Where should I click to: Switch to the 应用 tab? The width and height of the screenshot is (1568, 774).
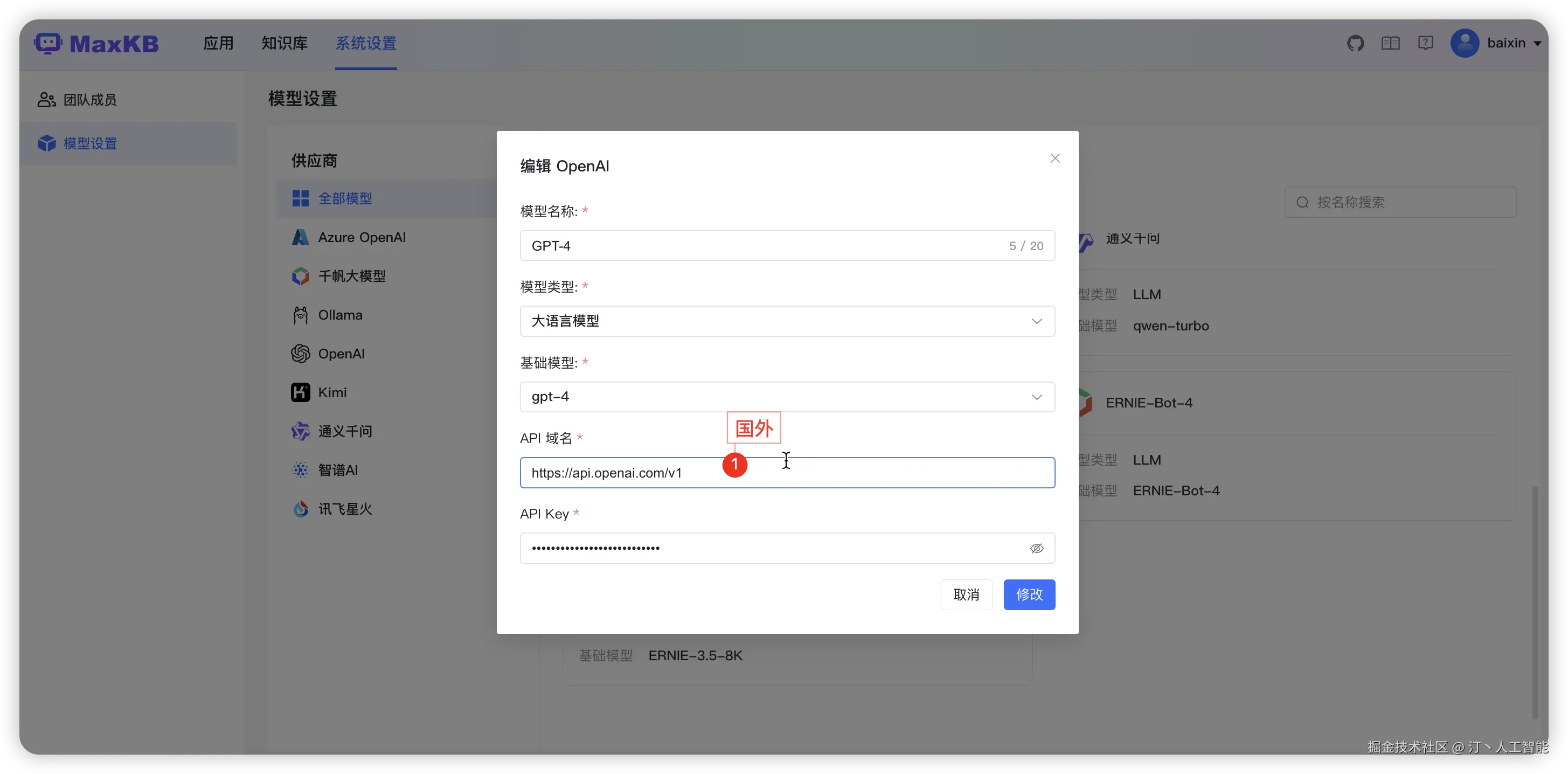[x=218, y=43]
